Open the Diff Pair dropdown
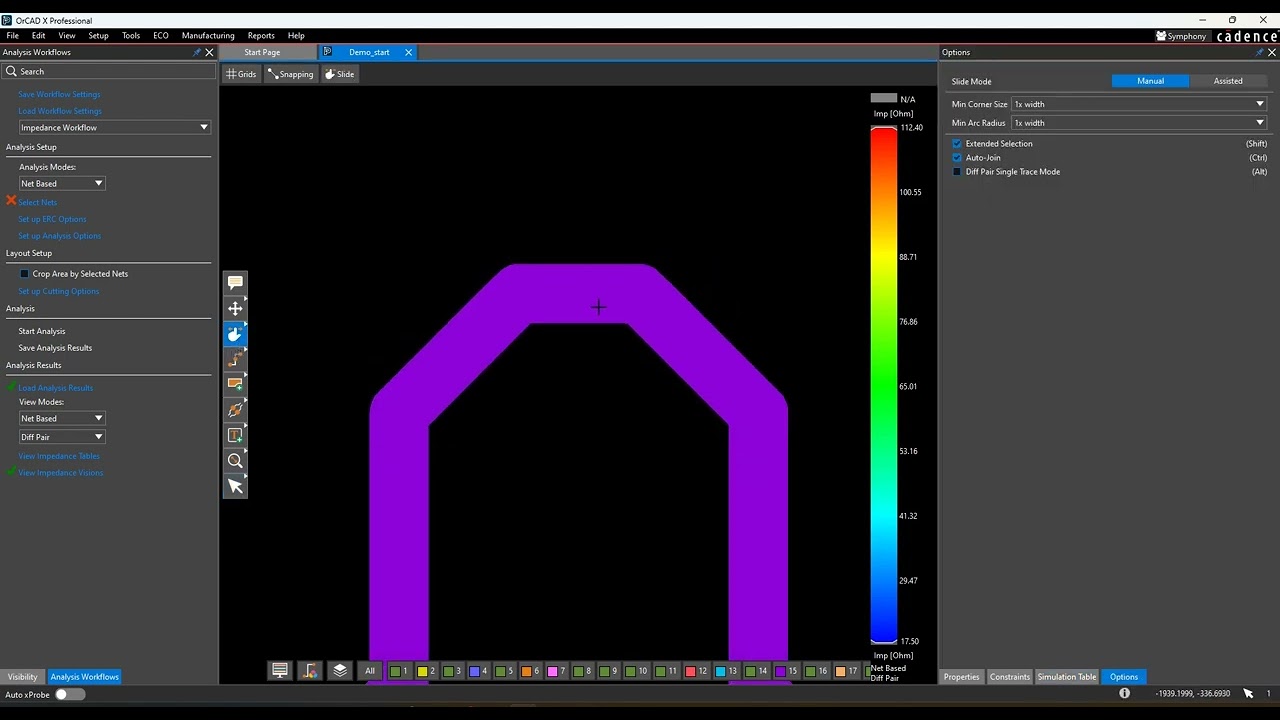 point(62,437)
